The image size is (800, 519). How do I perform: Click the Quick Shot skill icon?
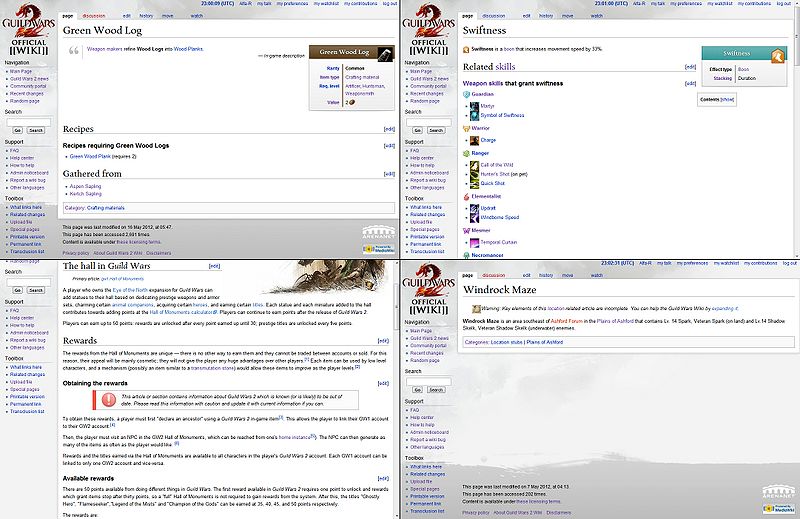(x=474, y=183)
